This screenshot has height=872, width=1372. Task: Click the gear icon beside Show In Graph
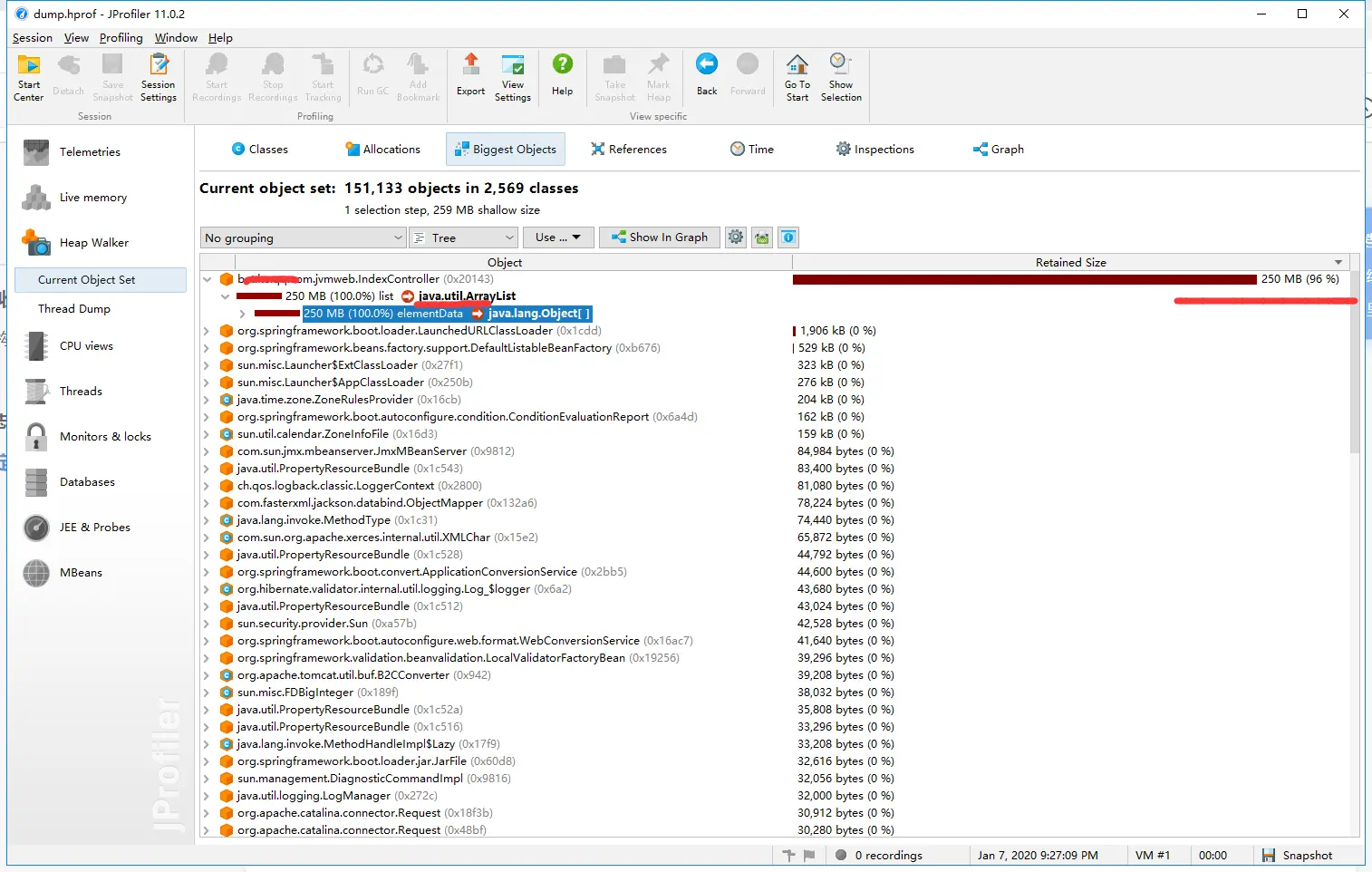[x=736, y=237]
